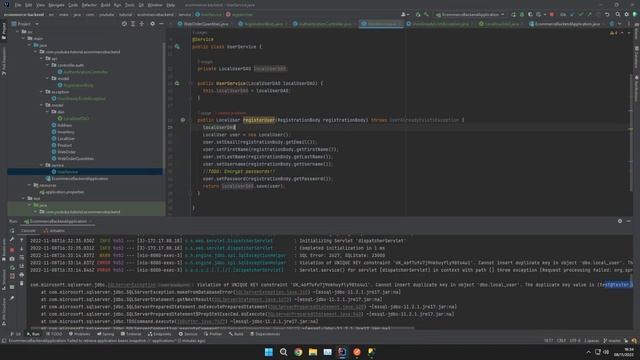
Task: Click the red Stop button in toolbar
Action: tap(552, 14)
